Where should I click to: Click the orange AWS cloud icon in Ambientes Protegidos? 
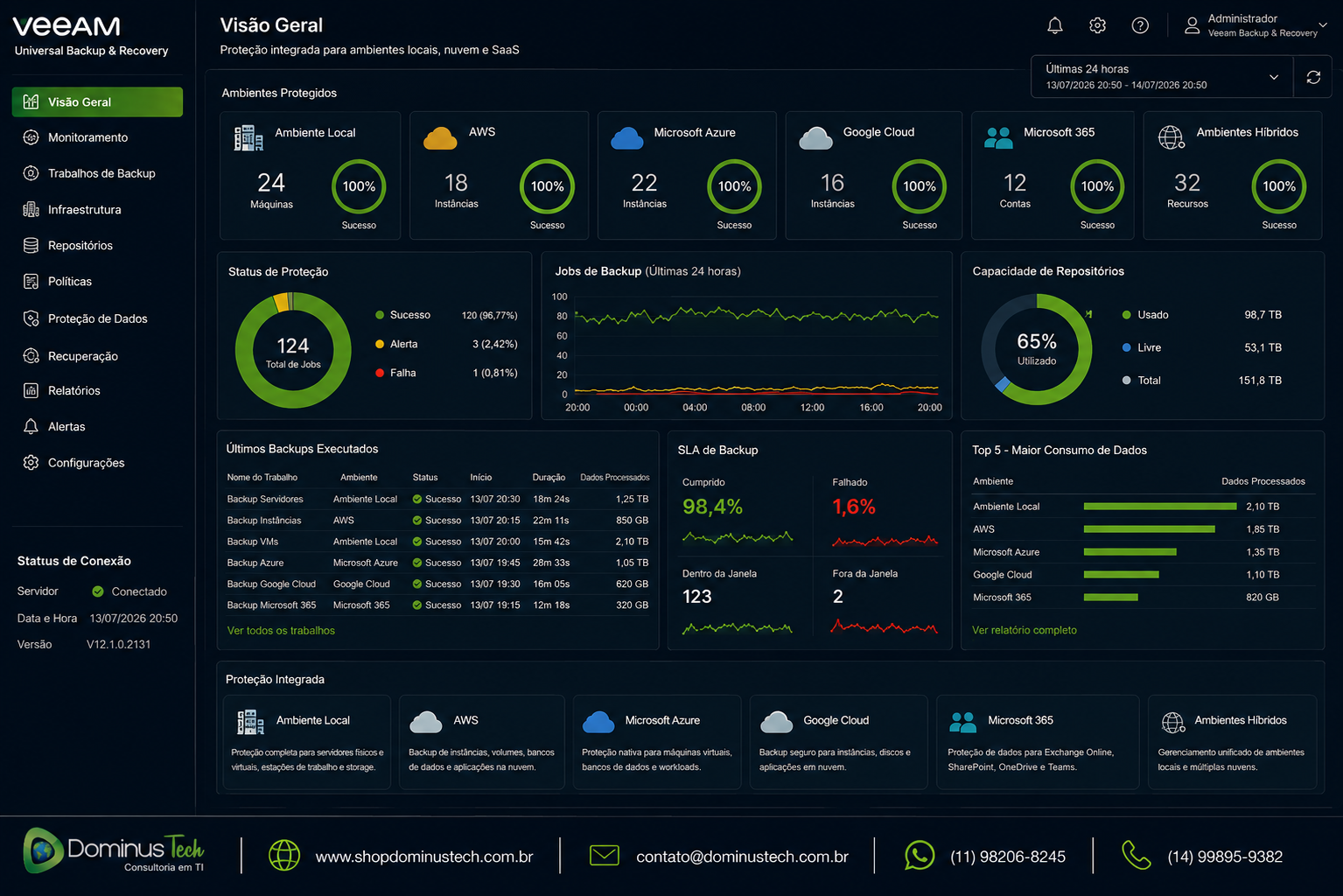[x=440, y=138]
